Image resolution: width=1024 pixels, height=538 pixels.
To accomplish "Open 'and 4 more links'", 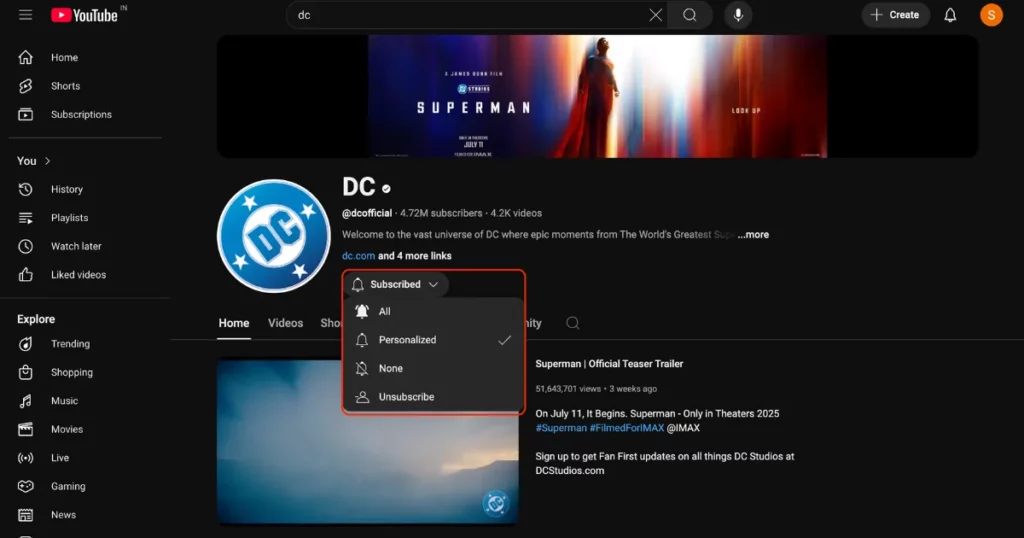I will (x=415, y=256).
